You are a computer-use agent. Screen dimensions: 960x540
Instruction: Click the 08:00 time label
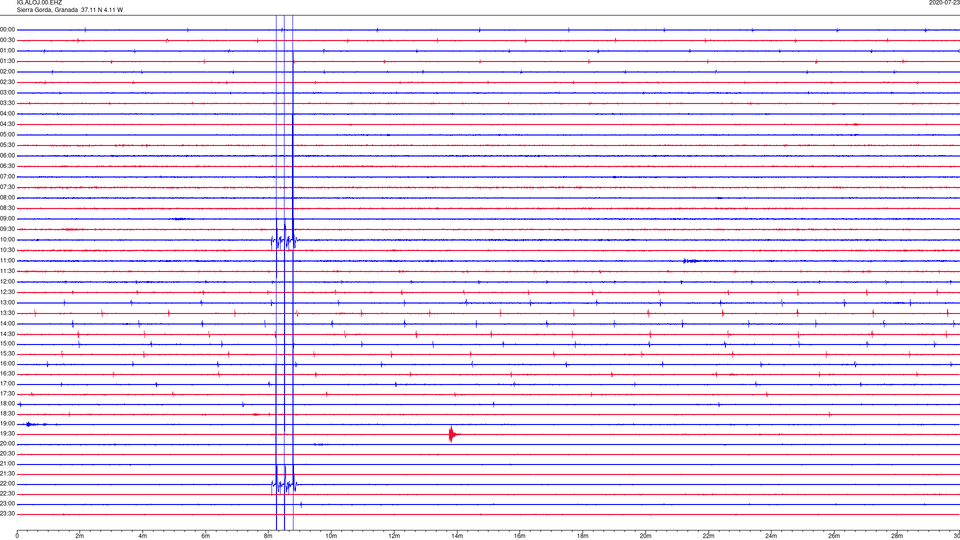(x=8, y=198)
